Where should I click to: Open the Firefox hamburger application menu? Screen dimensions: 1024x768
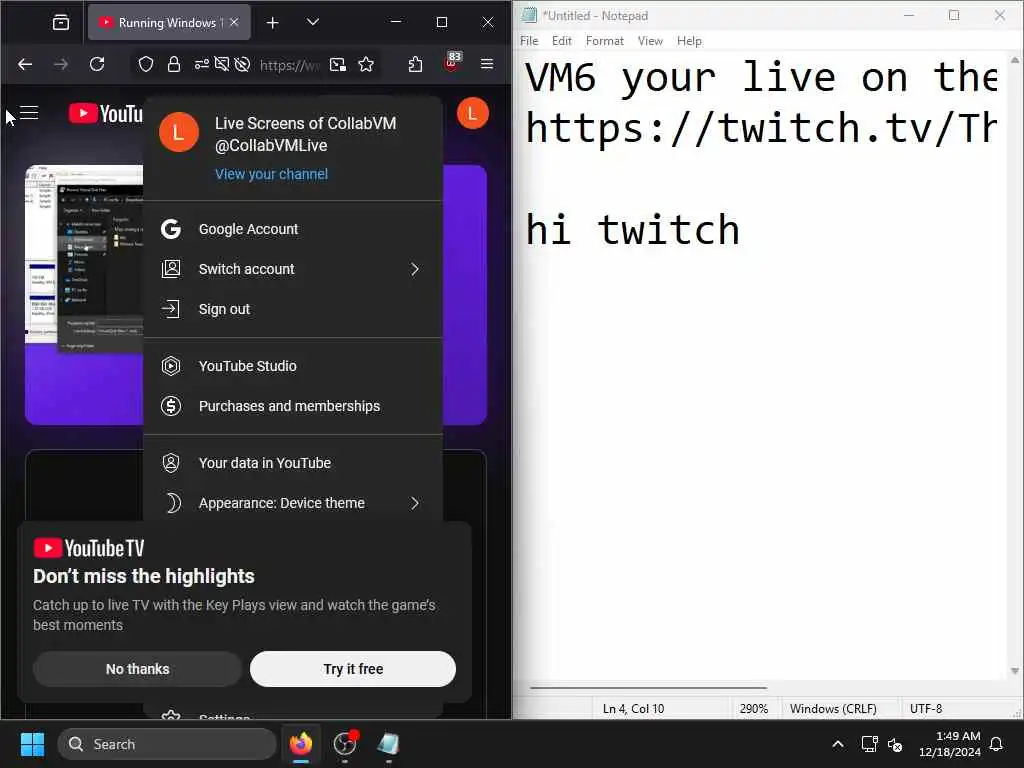[487, 64]
